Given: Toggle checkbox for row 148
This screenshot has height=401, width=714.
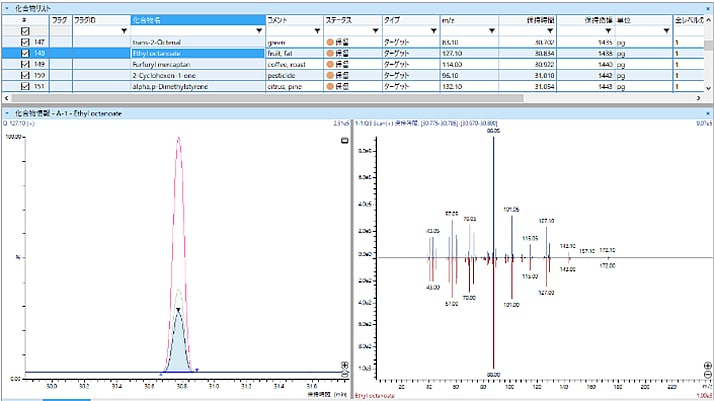Looking at the screenshot, I should (25, 53).
